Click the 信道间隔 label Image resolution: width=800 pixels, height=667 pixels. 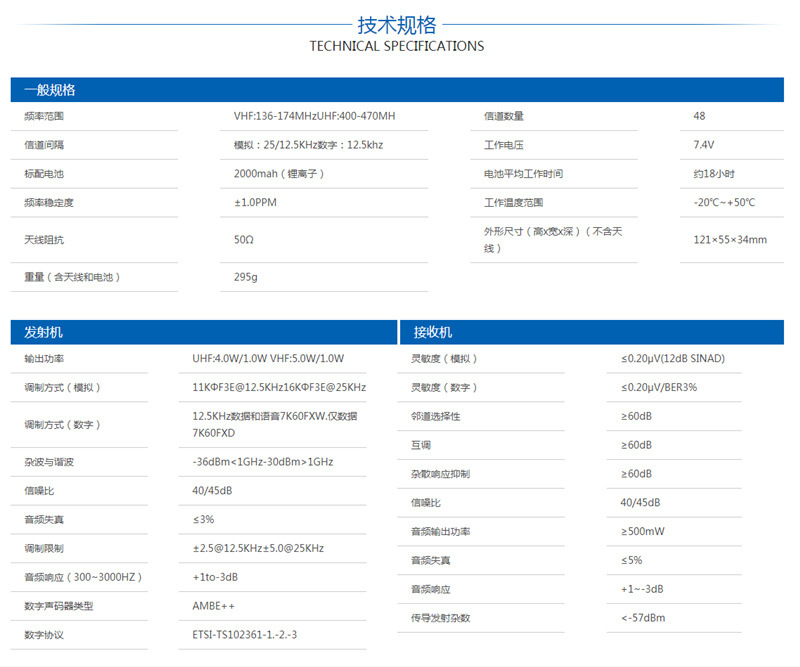click(x=44, y=145)
